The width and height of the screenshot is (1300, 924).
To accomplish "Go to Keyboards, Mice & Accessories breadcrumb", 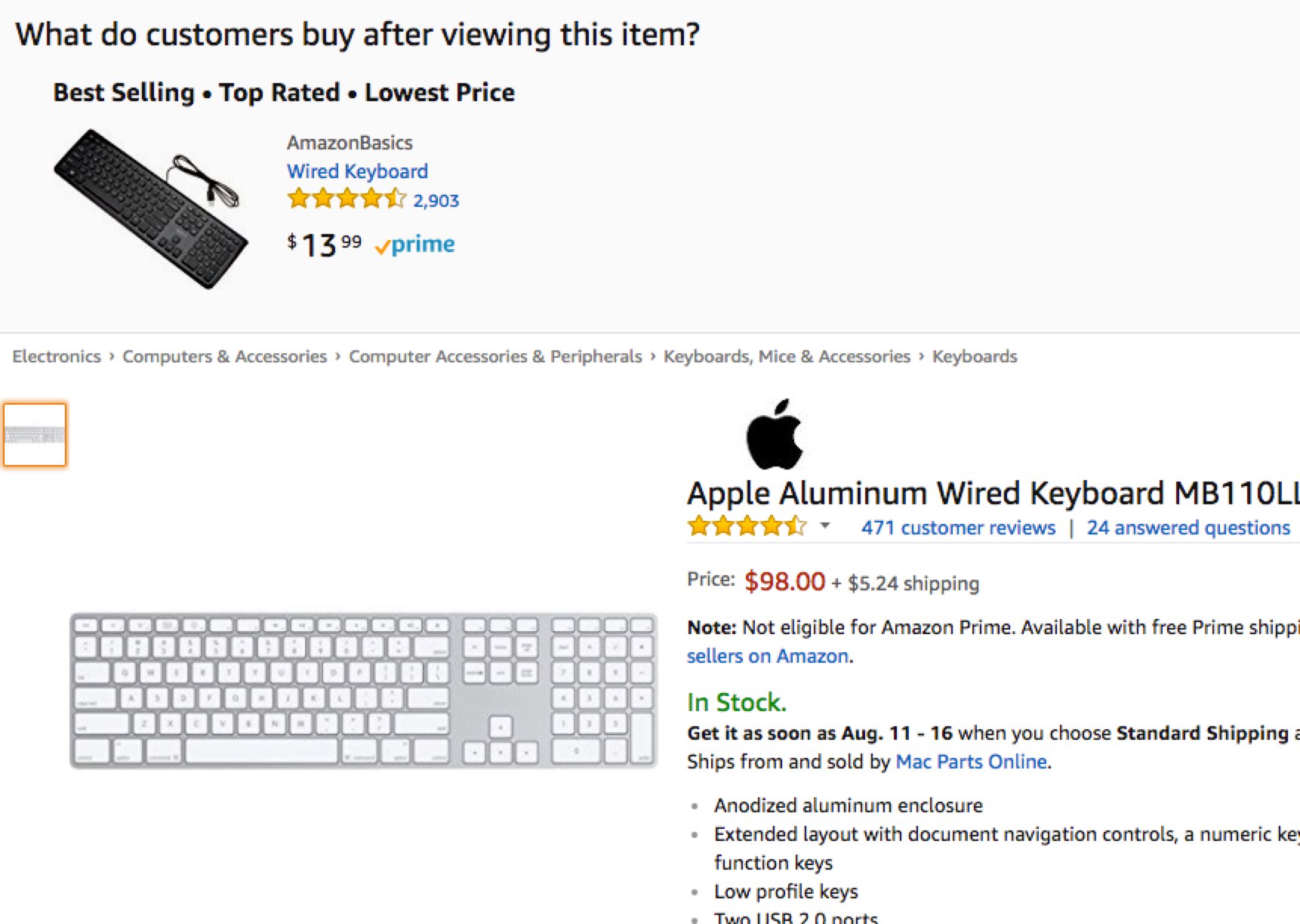I will pos(787,356).
